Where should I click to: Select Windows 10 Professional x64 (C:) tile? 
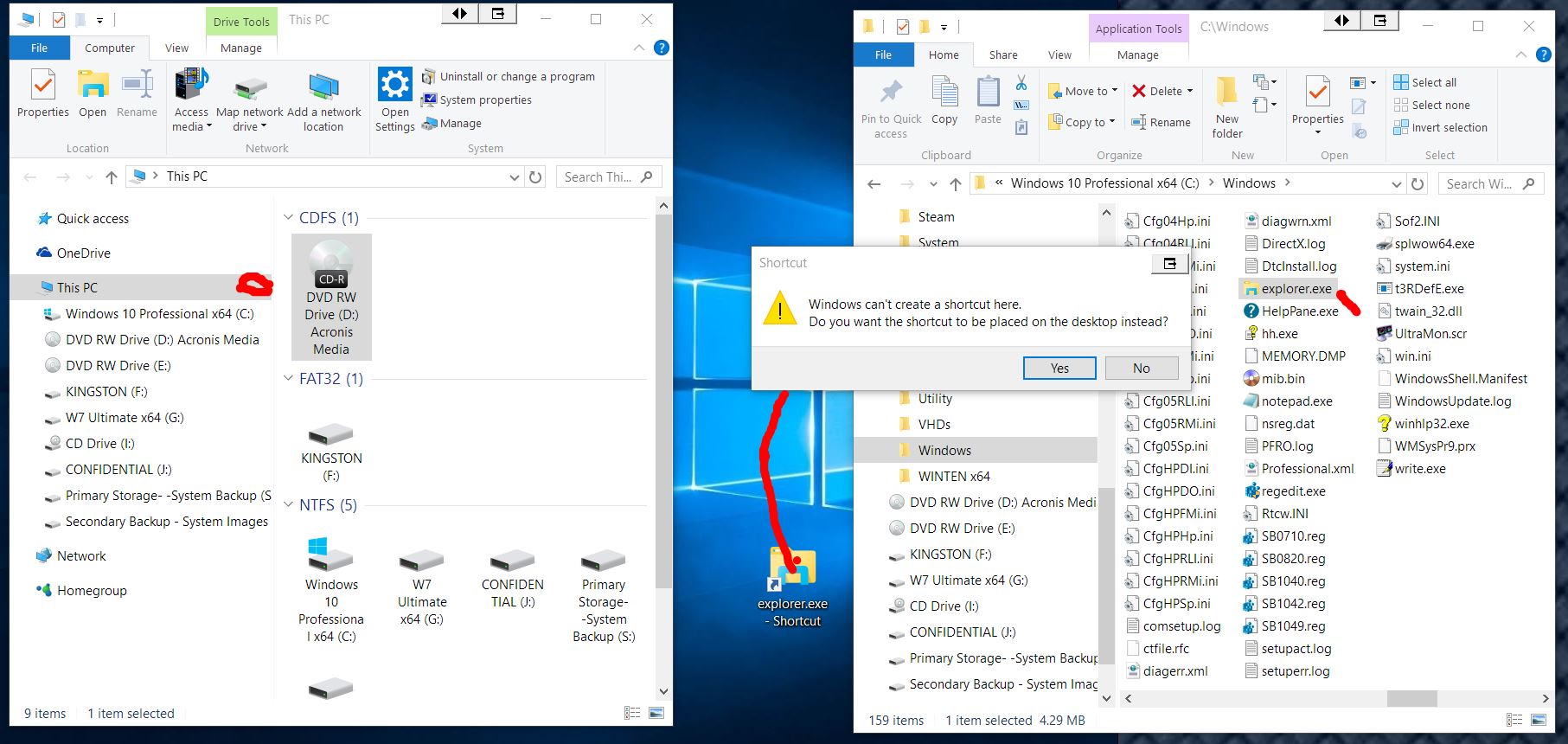pos(331,590)
